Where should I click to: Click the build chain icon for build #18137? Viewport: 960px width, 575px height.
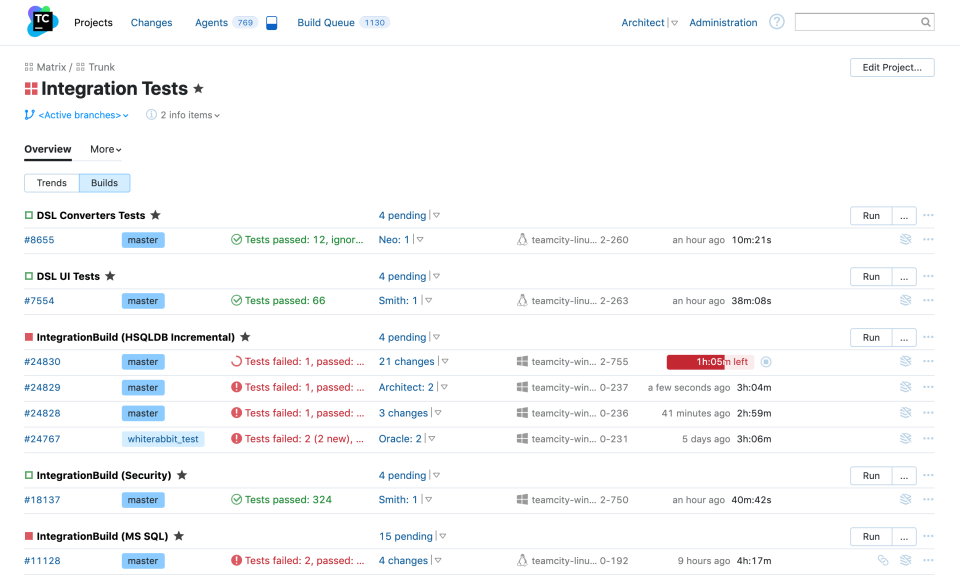coord(905,500)
